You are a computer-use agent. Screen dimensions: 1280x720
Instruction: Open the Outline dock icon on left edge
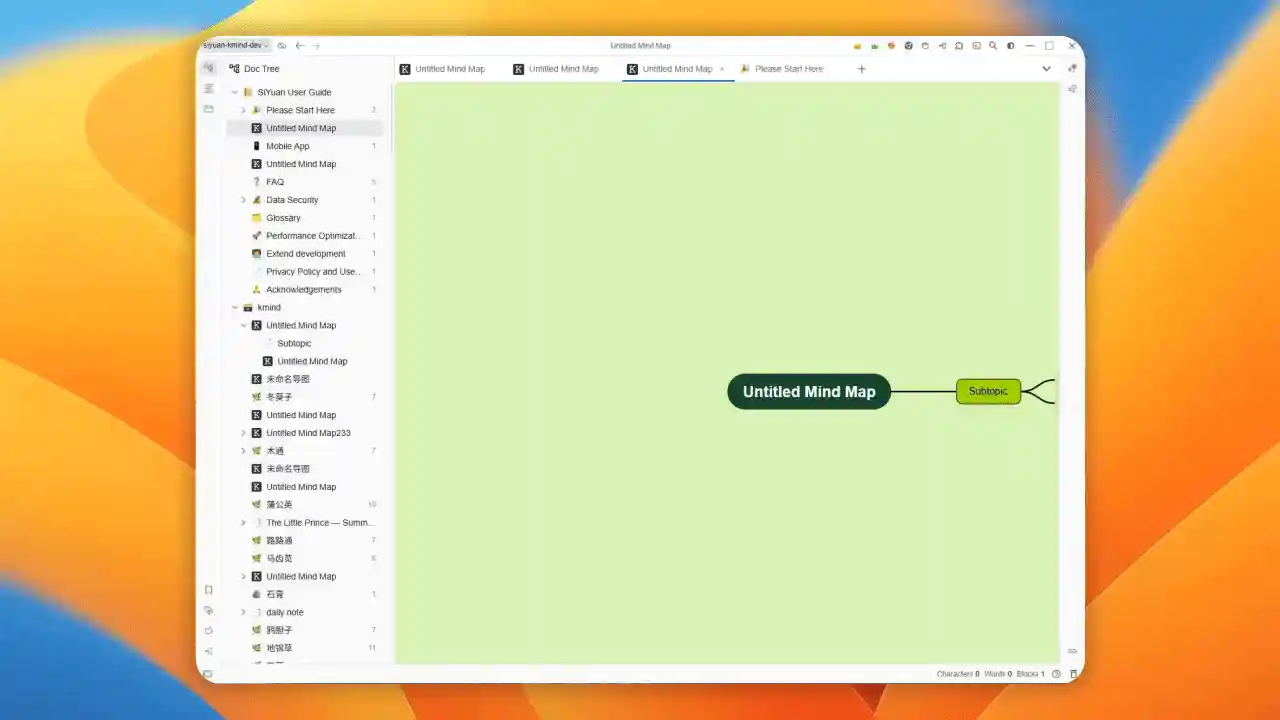pyautogui.click(x=209, y=88)
